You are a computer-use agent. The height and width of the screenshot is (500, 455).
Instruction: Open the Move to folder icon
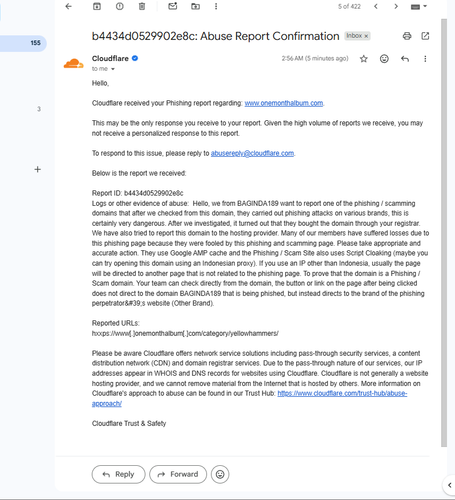(195, 6)
